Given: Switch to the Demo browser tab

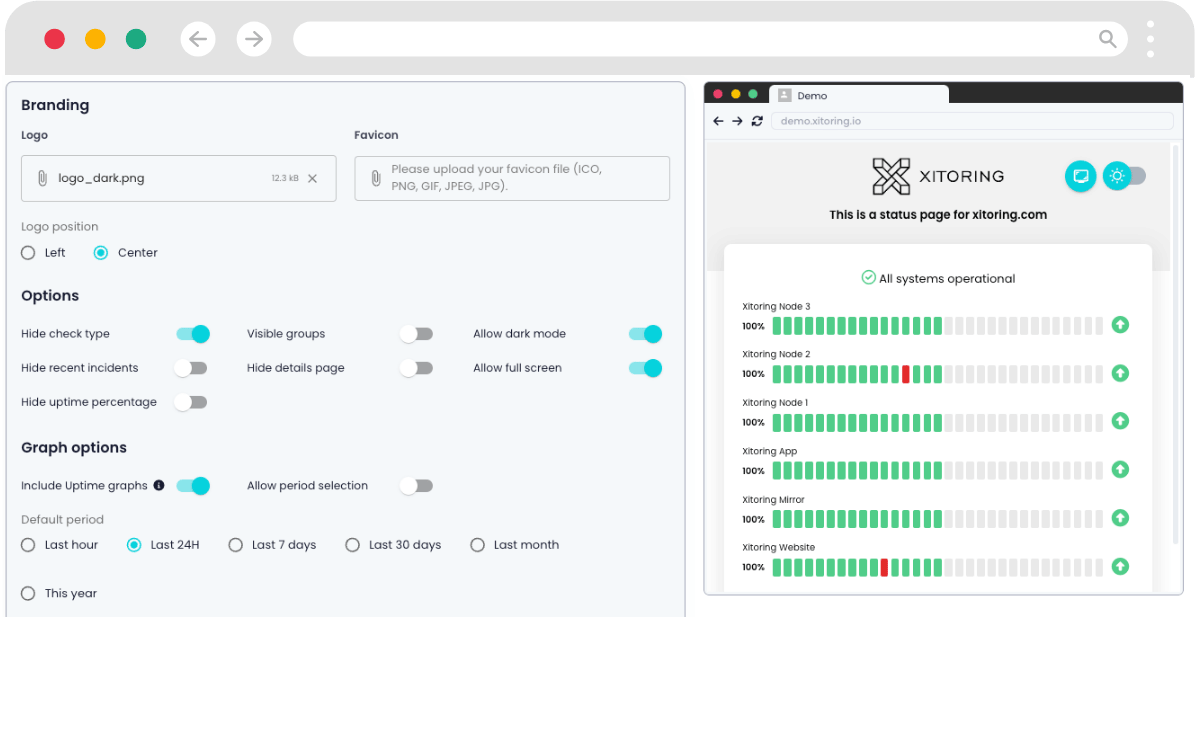Looking at the screenshot, I should coord(858,95).
